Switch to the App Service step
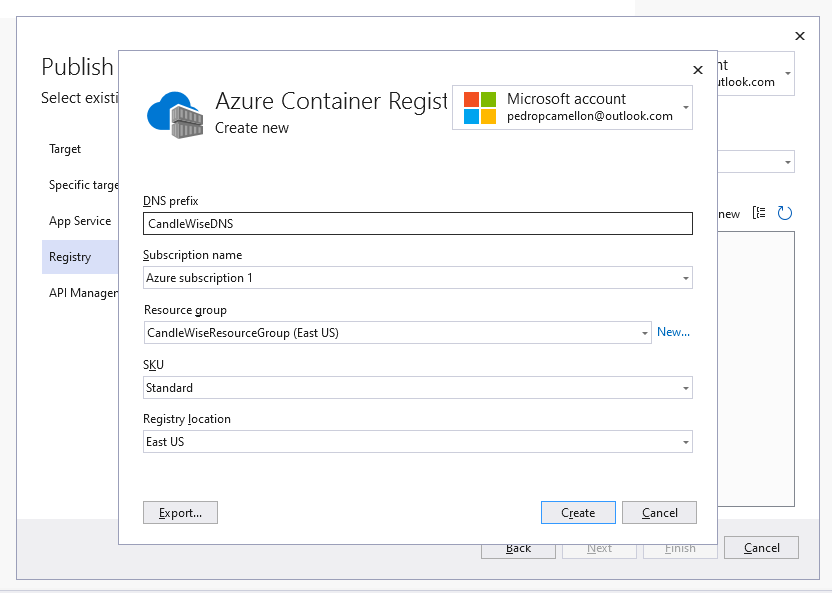832x593 pixels. pyautogui.click(x=79, y=221)
